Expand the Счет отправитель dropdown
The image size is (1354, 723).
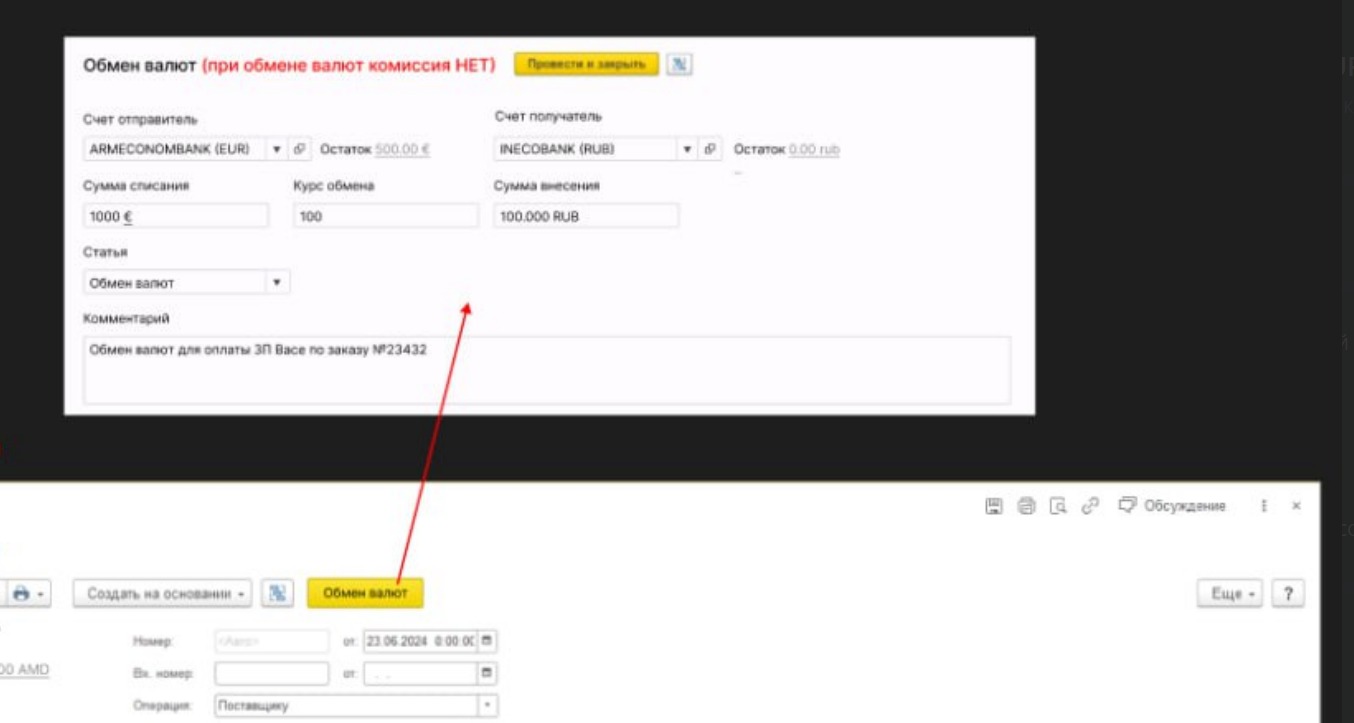coord(277,149)
